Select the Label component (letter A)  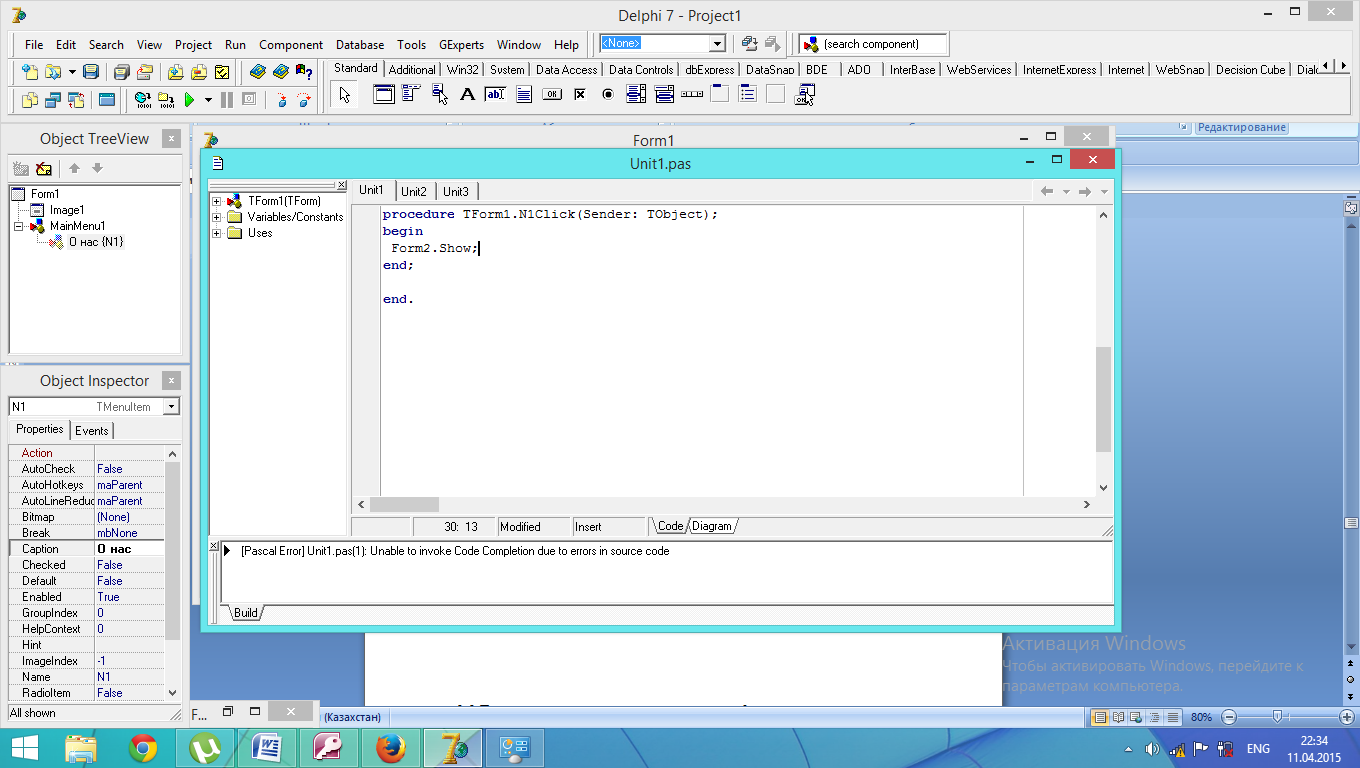click(x=467, y=95)
